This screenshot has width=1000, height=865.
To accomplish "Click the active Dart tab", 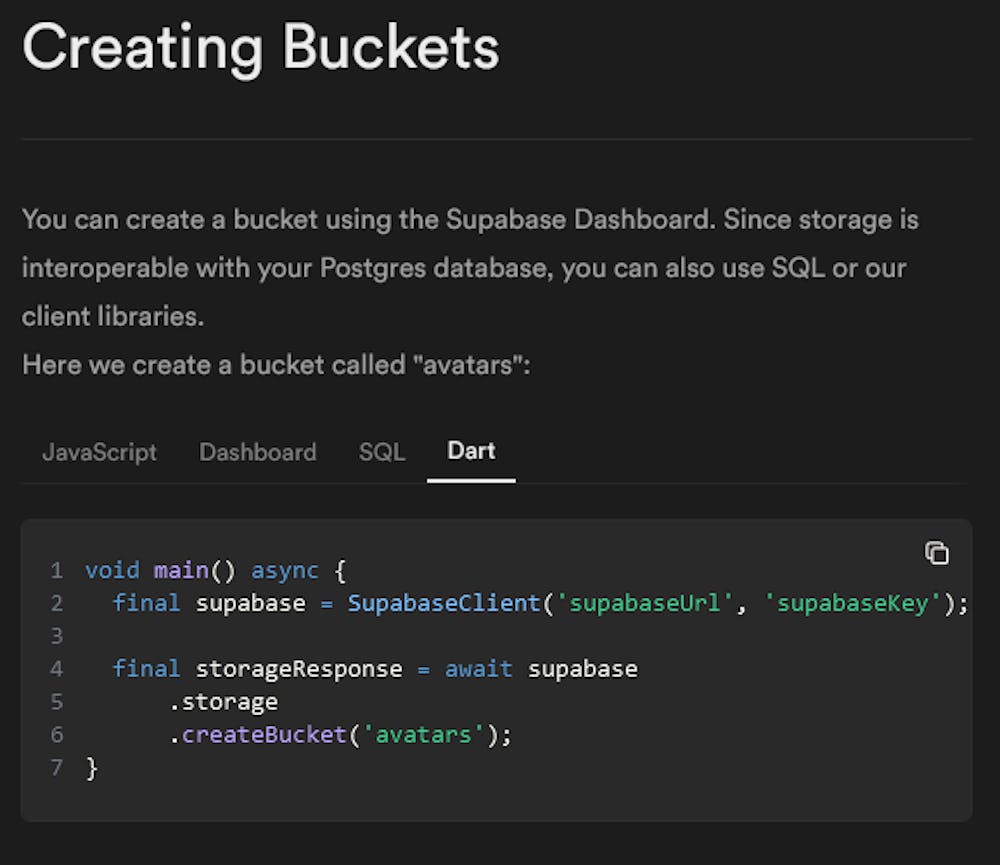I will (471, 450).
